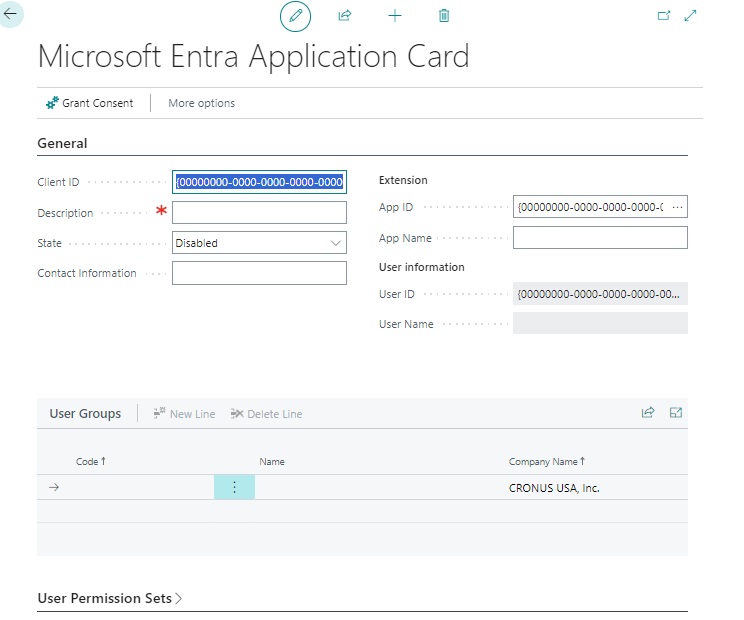Open the card in a new window
The image size is (744, 620).
pyautogui.click(x=664, y=16)
